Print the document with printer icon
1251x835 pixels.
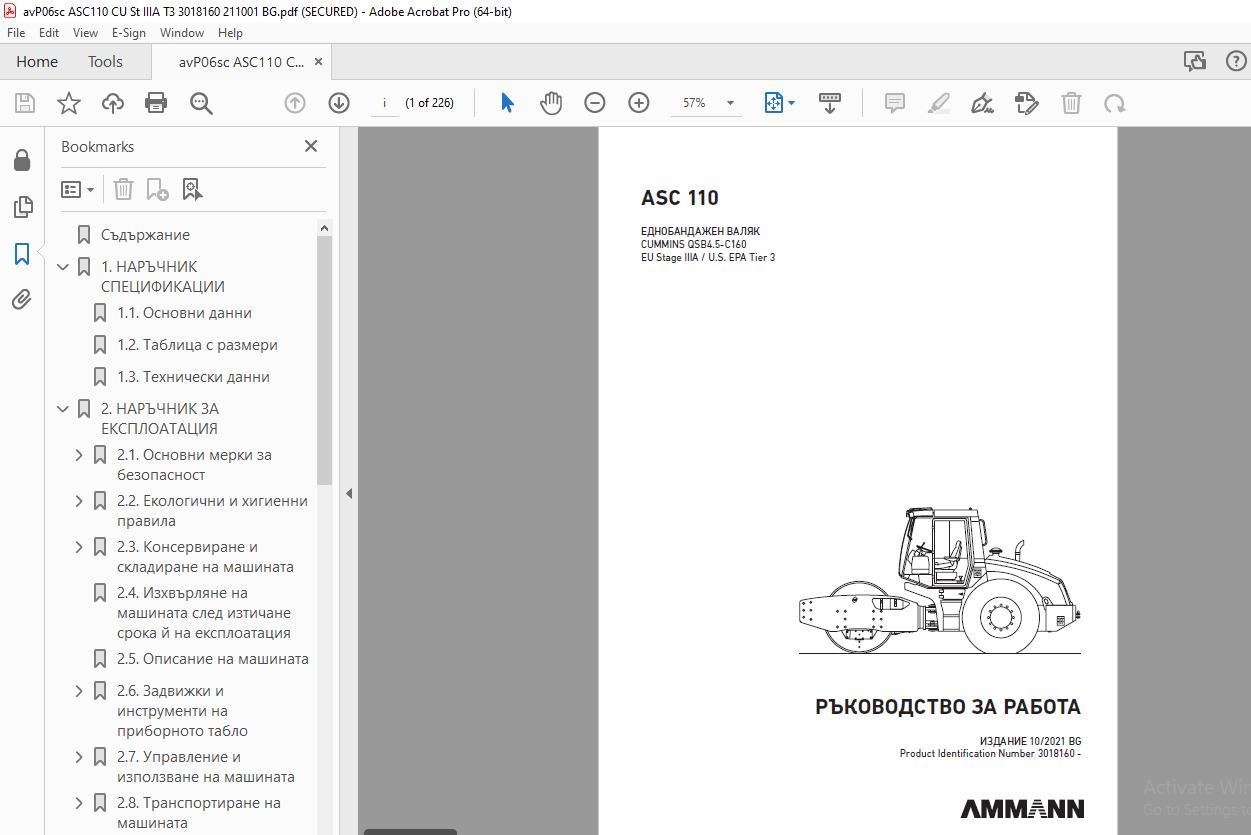(156, 103)
